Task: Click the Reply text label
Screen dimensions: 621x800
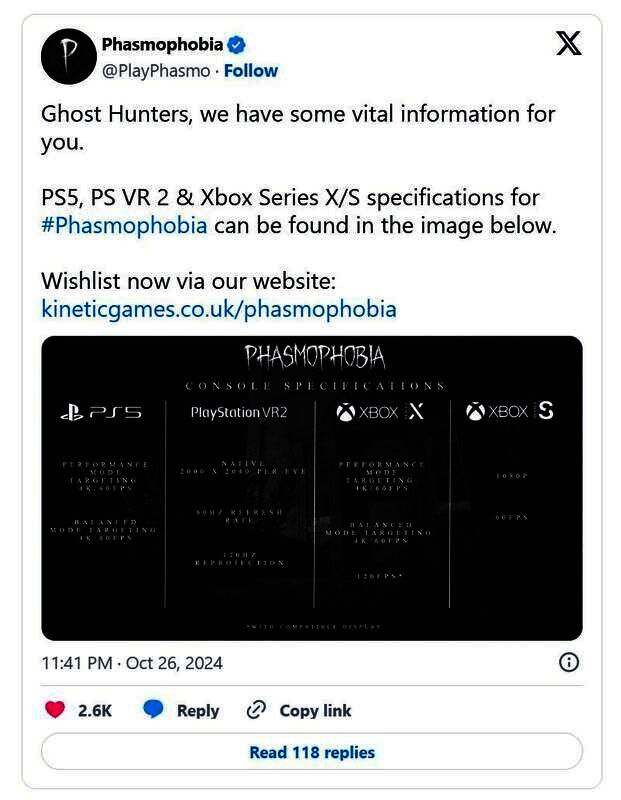Action: [x=198, y=710]
